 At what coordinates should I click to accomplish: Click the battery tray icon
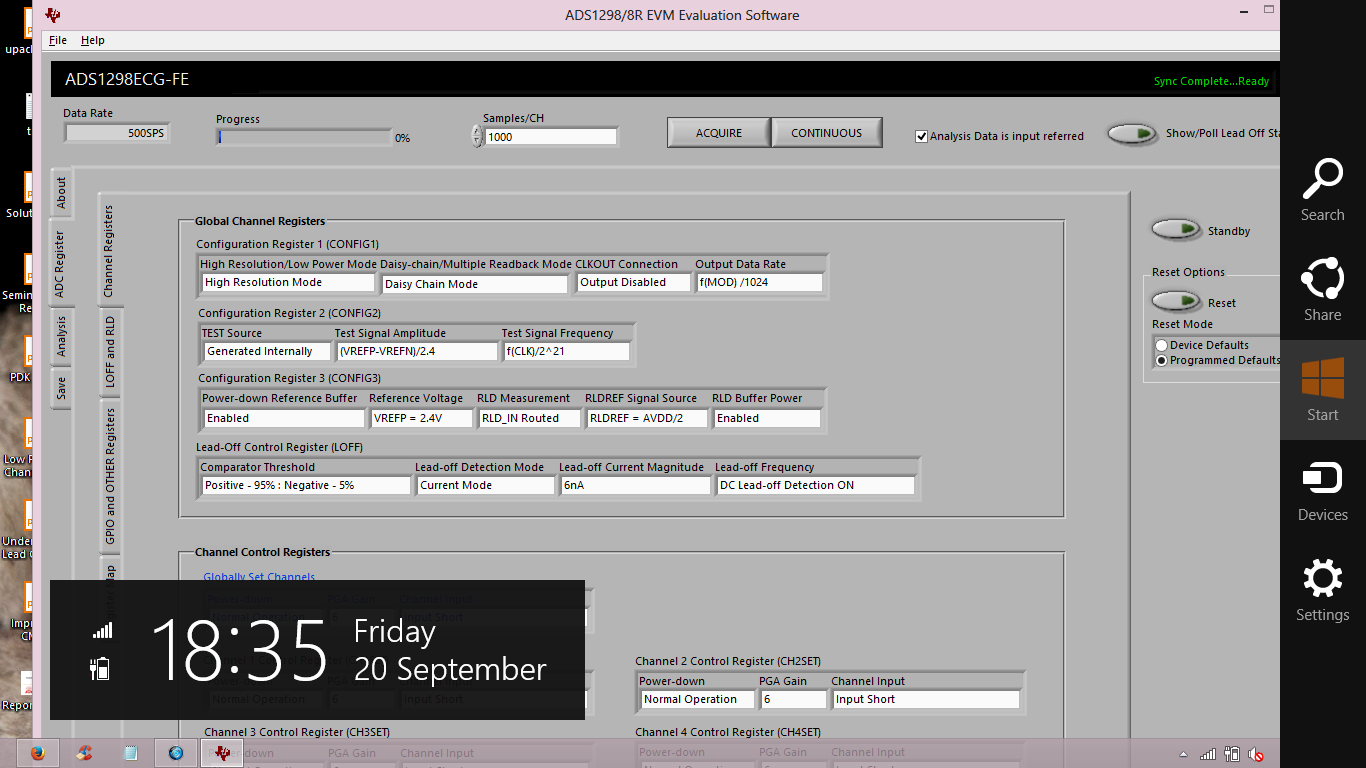coord(1232,755)
